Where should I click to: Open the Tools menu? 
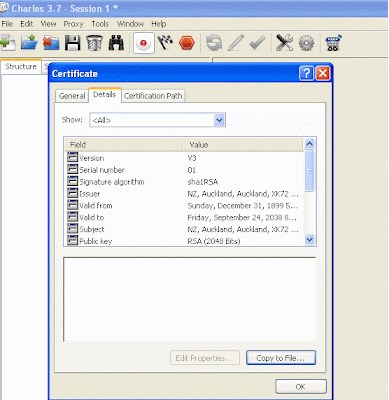(x=100, y=24)
